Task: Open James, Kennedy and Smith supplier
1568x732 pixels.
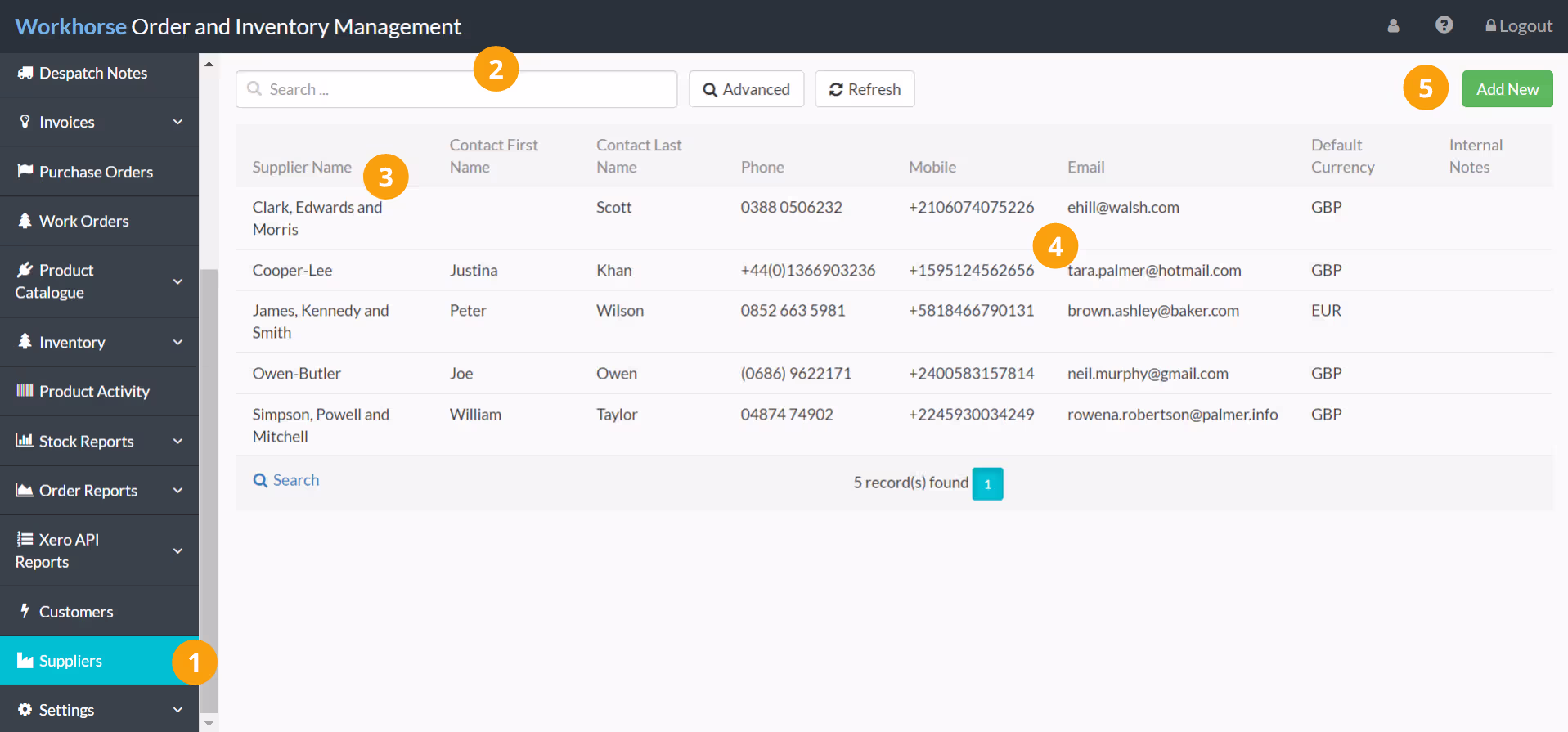Action: tap(894, 321)
